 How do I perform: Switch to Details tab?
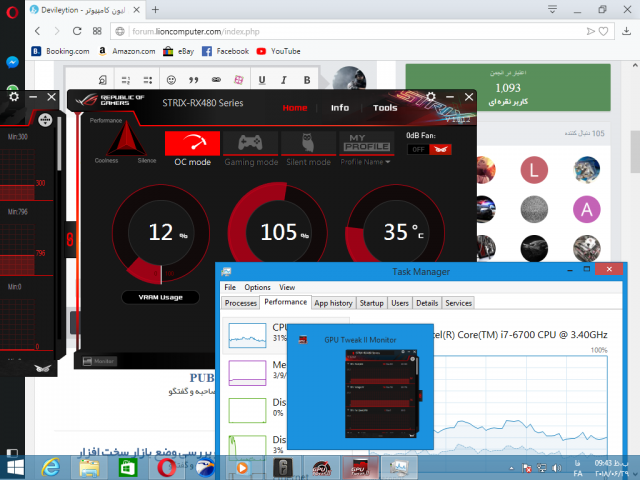click(427, 303)
